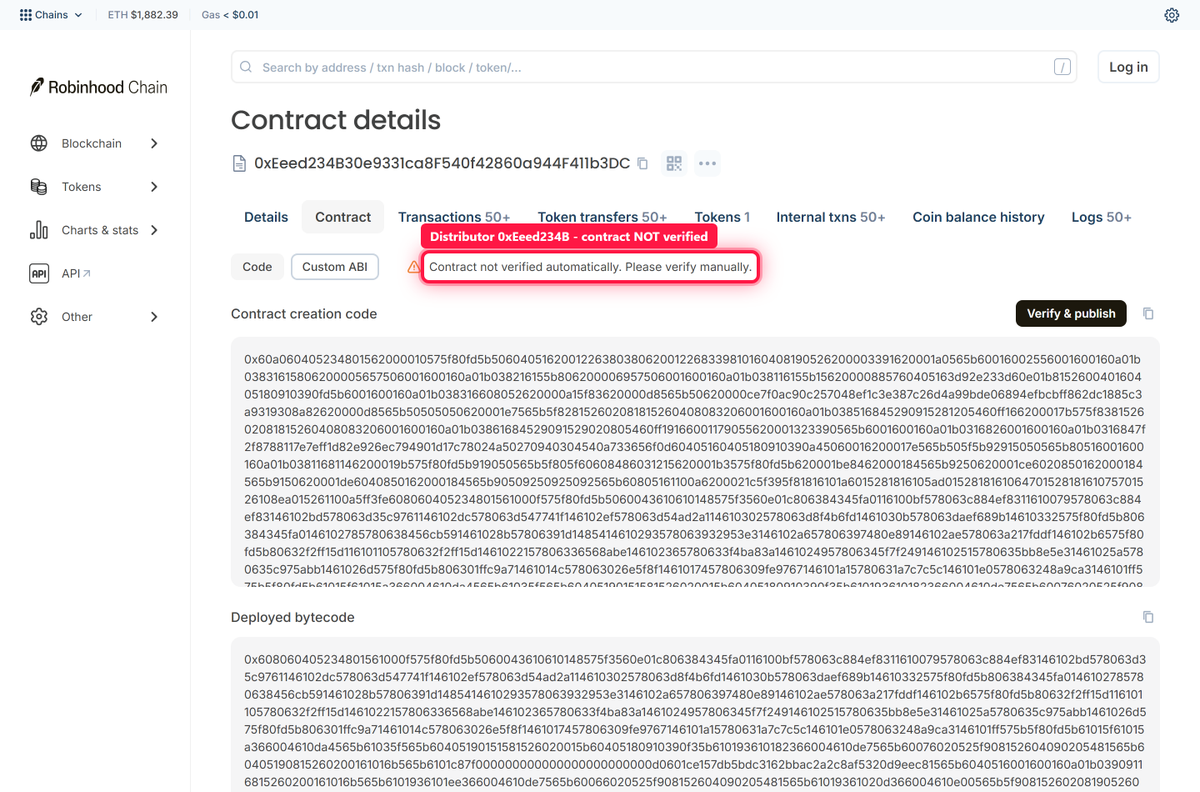Open the Logs tab
1200x792 pixels.
coord(1101,217)
